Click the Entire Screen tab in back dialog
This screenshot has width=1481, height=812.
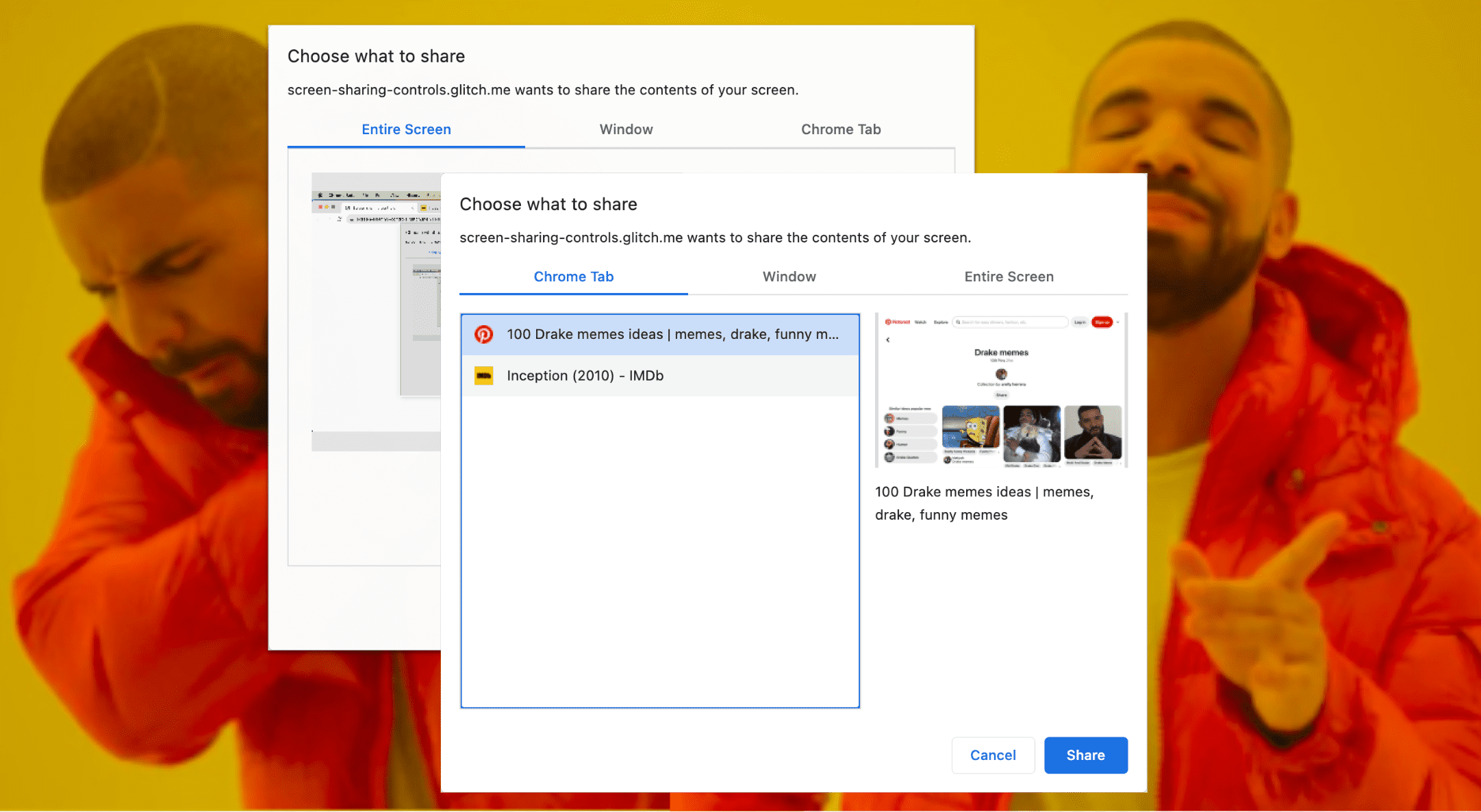click(x=407, y=128)
